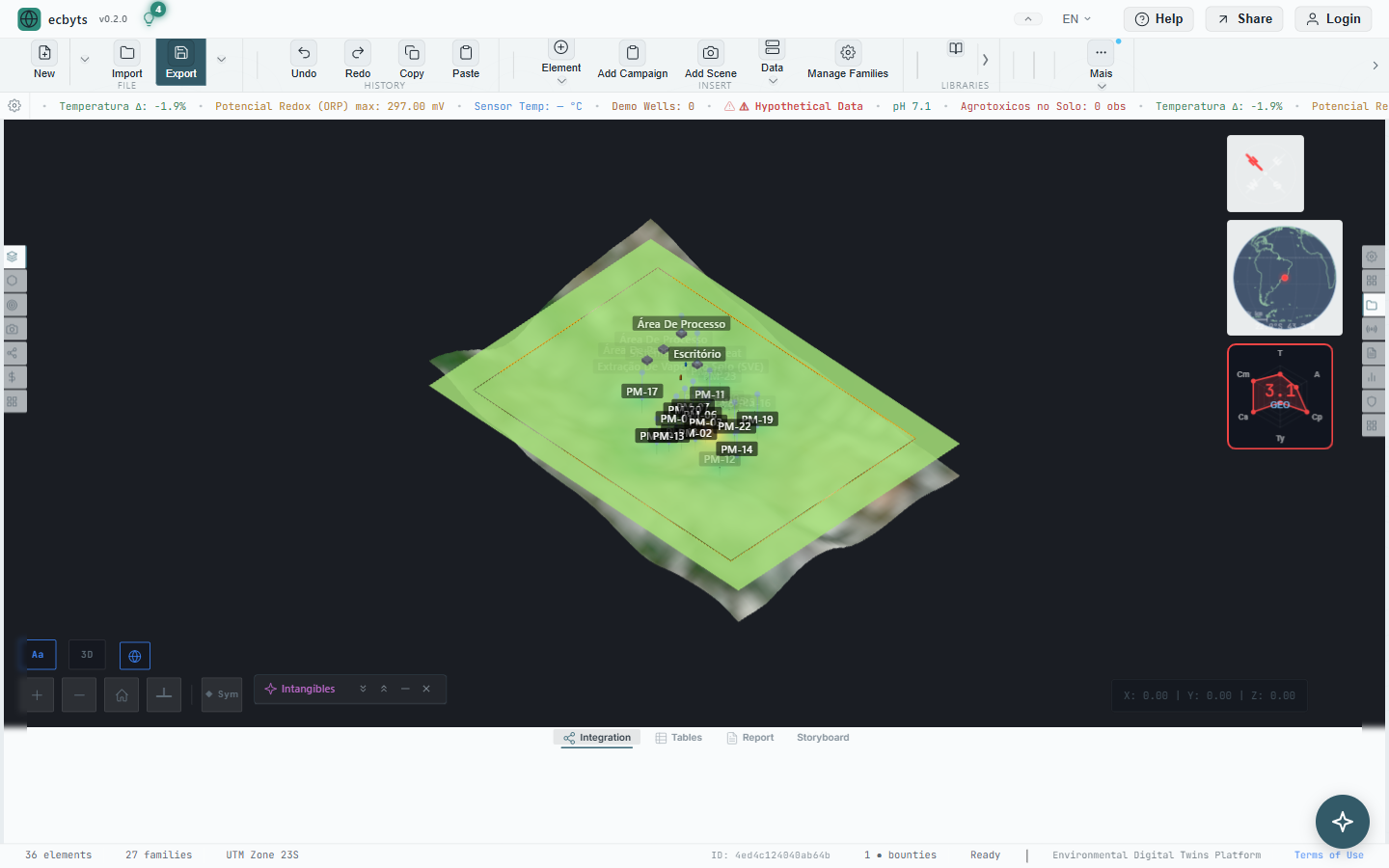Paste from clipboard
The width and height of the screenshot is (1389, 868).
tap(466, 60)
